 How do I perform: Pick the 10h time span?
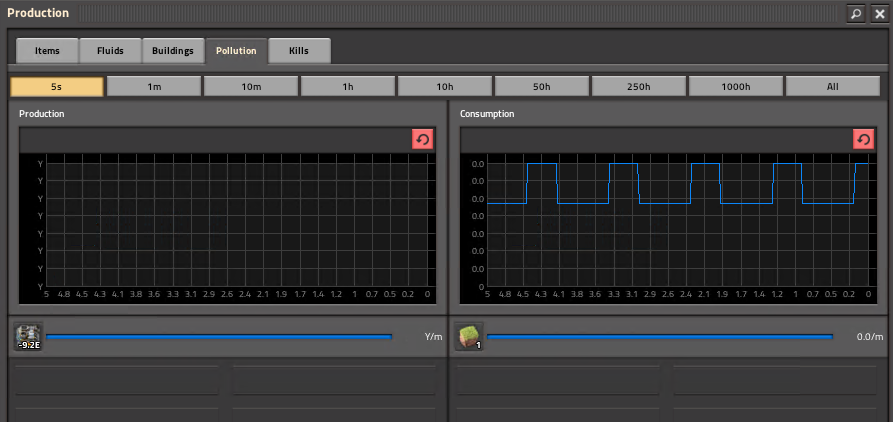445,87
